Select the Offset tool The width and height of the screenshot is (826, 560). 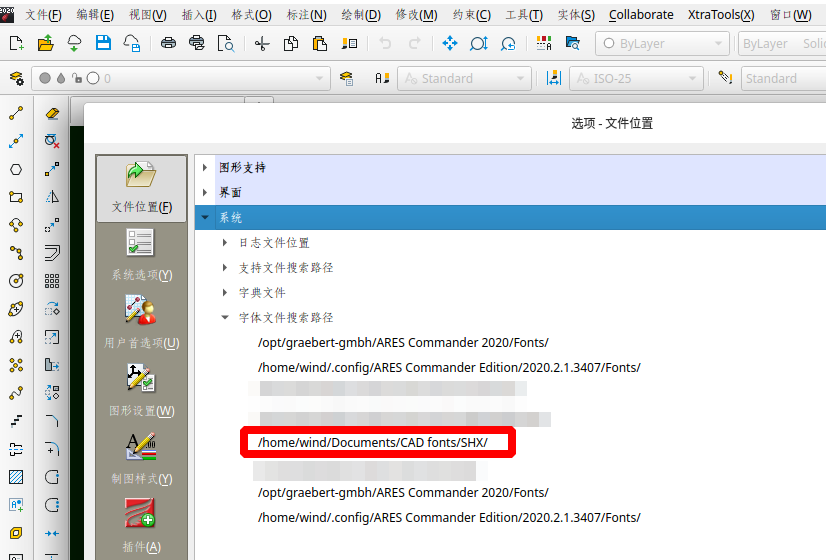pos(52,253)
